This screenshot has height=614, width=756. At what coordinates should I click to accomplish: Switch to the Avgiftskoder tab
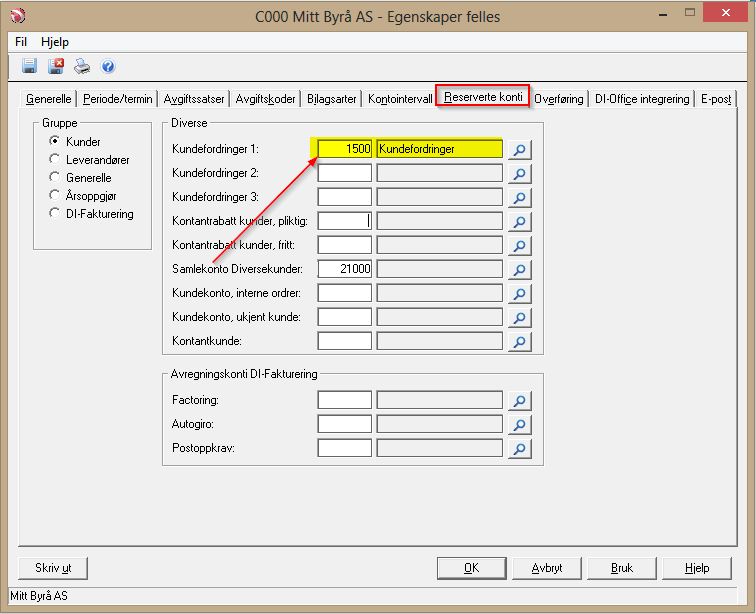pyautogui.click(x=265, y=99)
